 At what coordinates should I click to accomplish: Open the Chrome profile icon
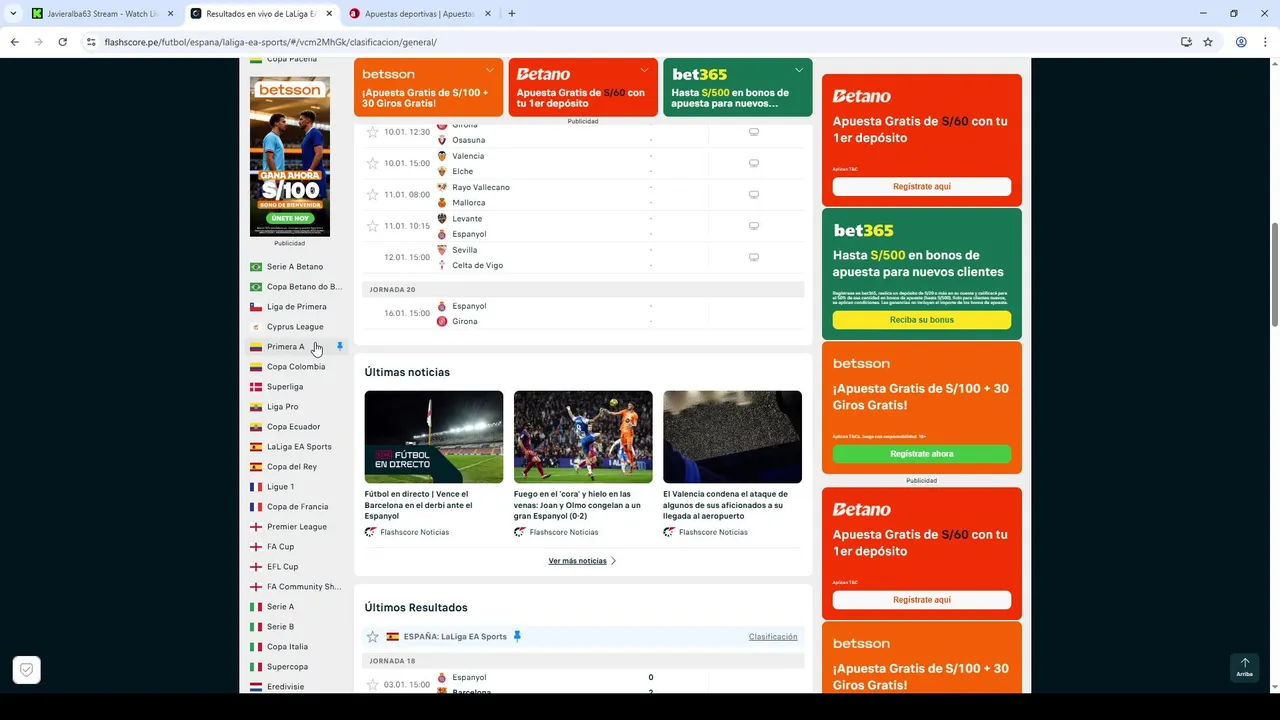coord(1241,42)
